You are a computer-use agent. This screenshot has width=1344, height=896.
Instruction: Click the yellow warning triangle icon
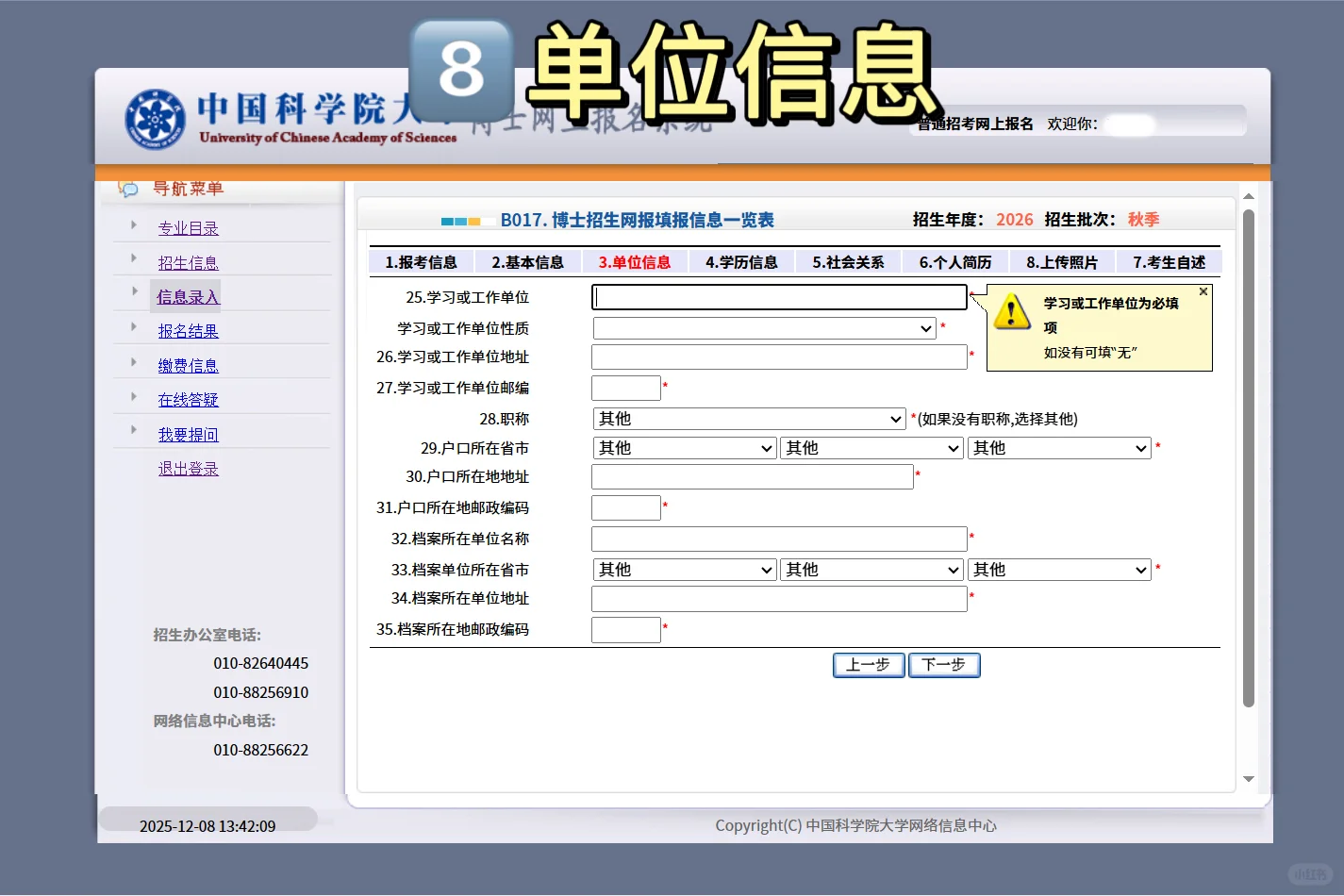1012,311
